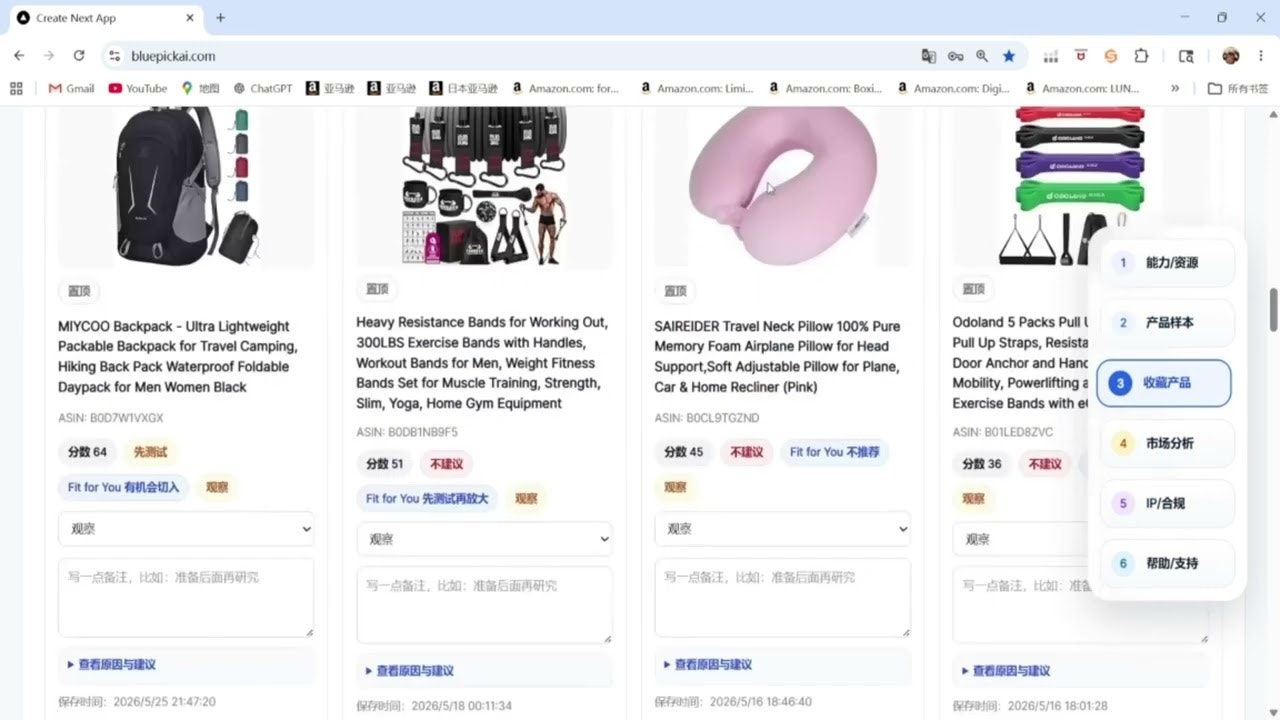This screenshot has height=720, width=1280.
Task: Open the Chrome profile avatar
Action: point(1231,56)
